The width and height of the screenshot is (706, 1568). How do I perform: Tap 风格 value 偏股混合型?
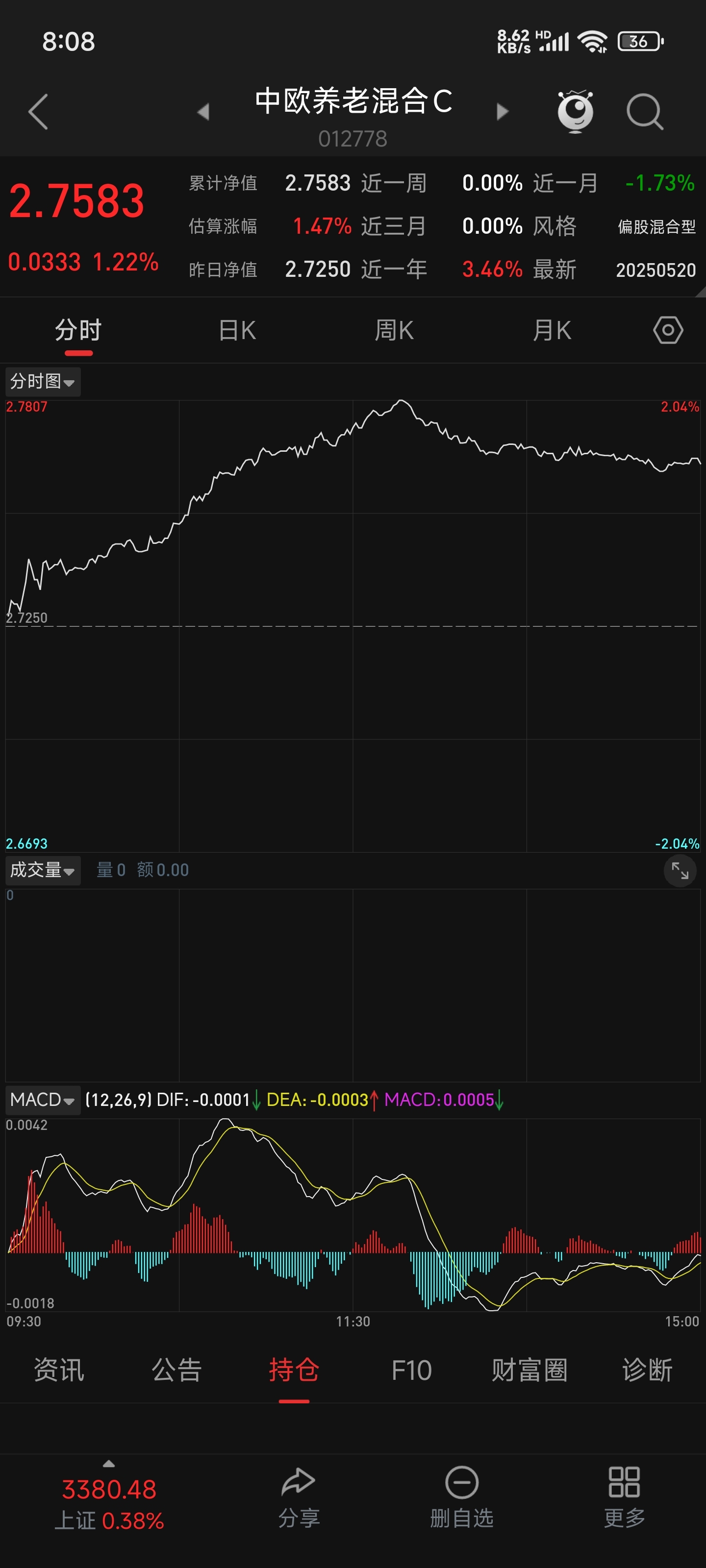click(x=656, y=227)
